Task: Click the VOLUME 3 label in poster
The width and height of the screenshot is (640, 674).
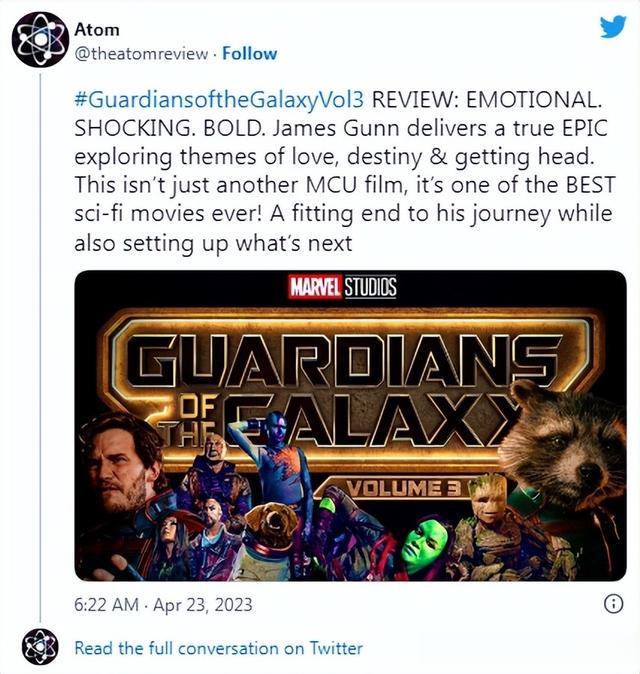Action: pyautogui.click(x=404, y=489)
